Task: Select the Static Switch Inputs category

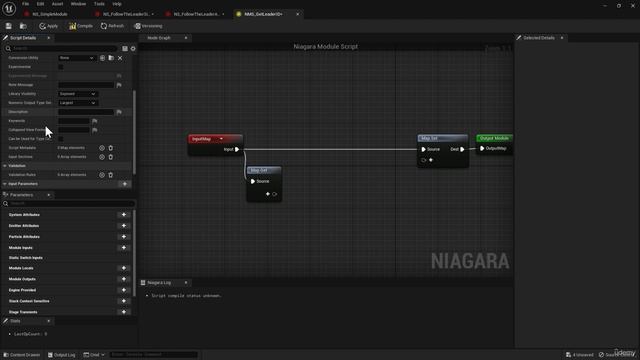Action: 26,258
